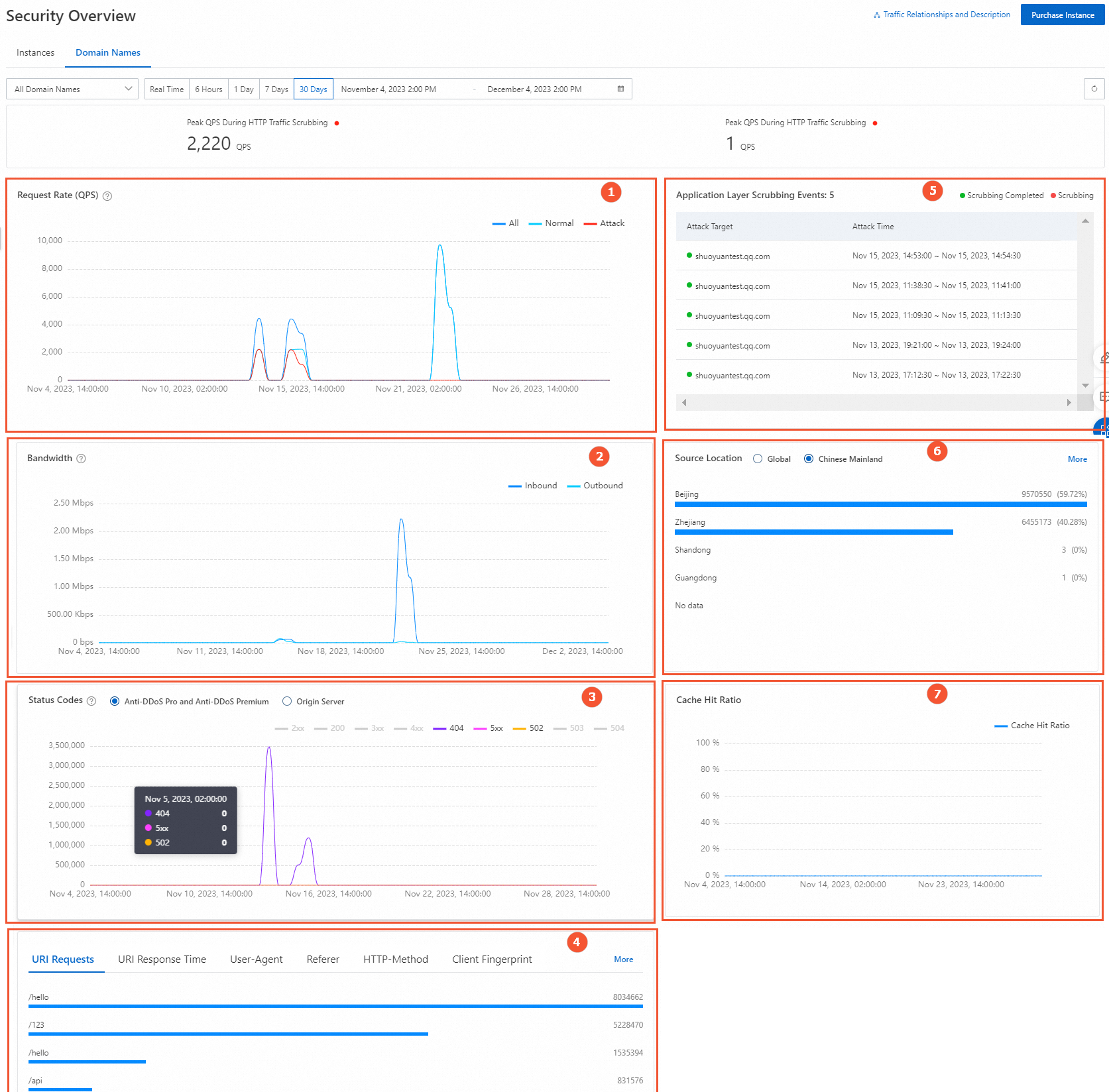This screenshot has height=1092, width=1109.
Task: Click the Attack Time column header
Action: pos(873,227)
